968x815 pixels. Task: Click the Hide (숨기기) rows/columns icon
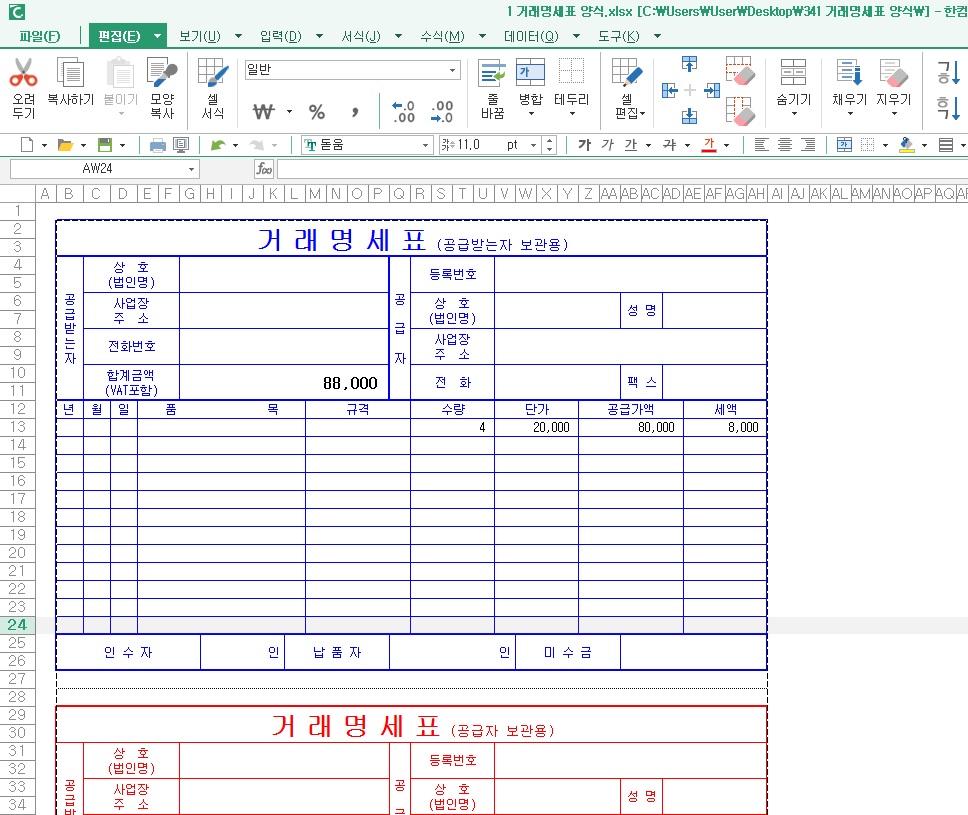[x=793, y=72]
